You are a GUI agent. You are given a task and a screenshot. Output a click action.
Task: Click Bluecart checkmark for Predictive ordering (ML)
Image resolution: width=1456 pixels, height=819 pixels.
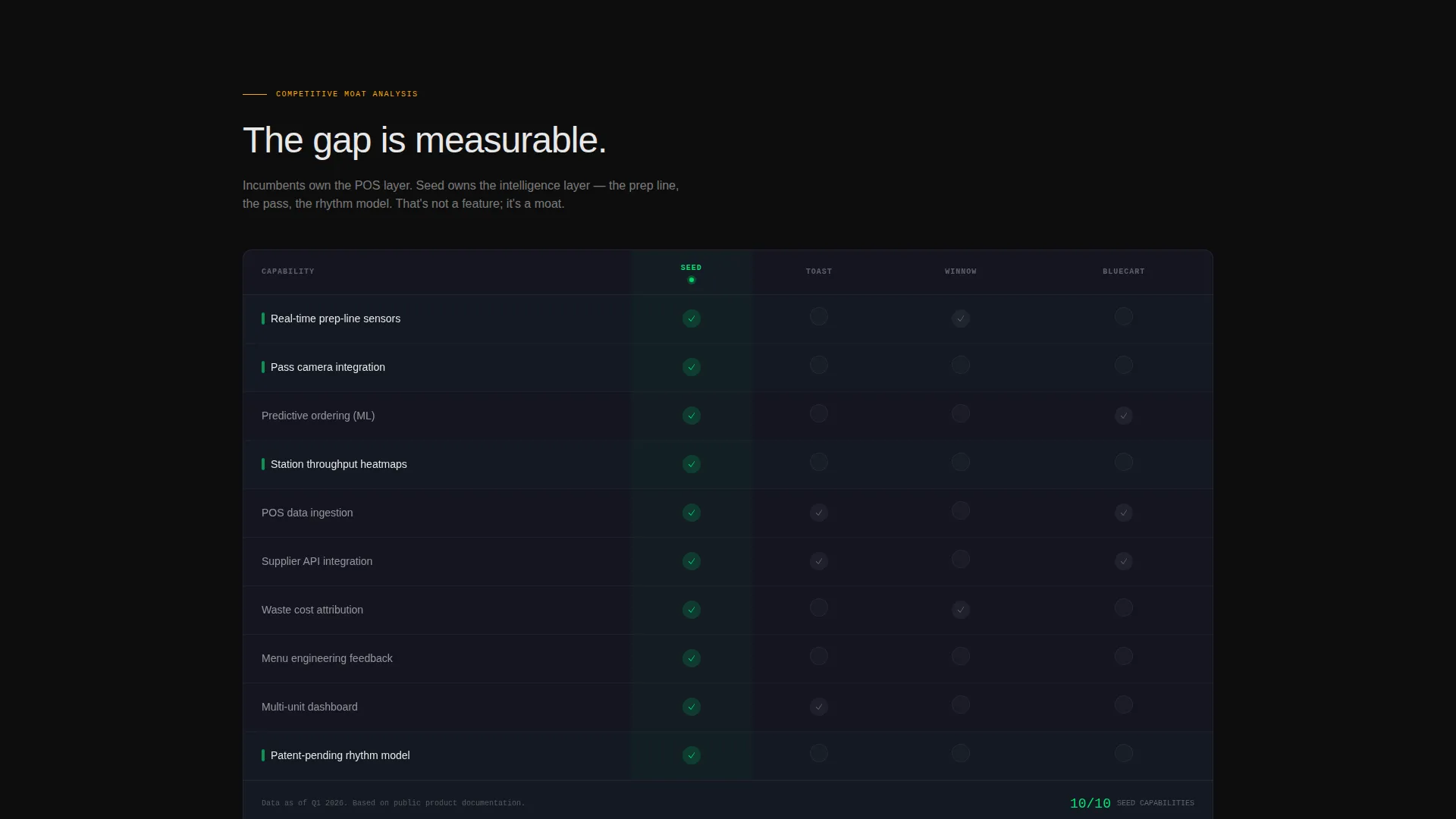pos(1123,416)
